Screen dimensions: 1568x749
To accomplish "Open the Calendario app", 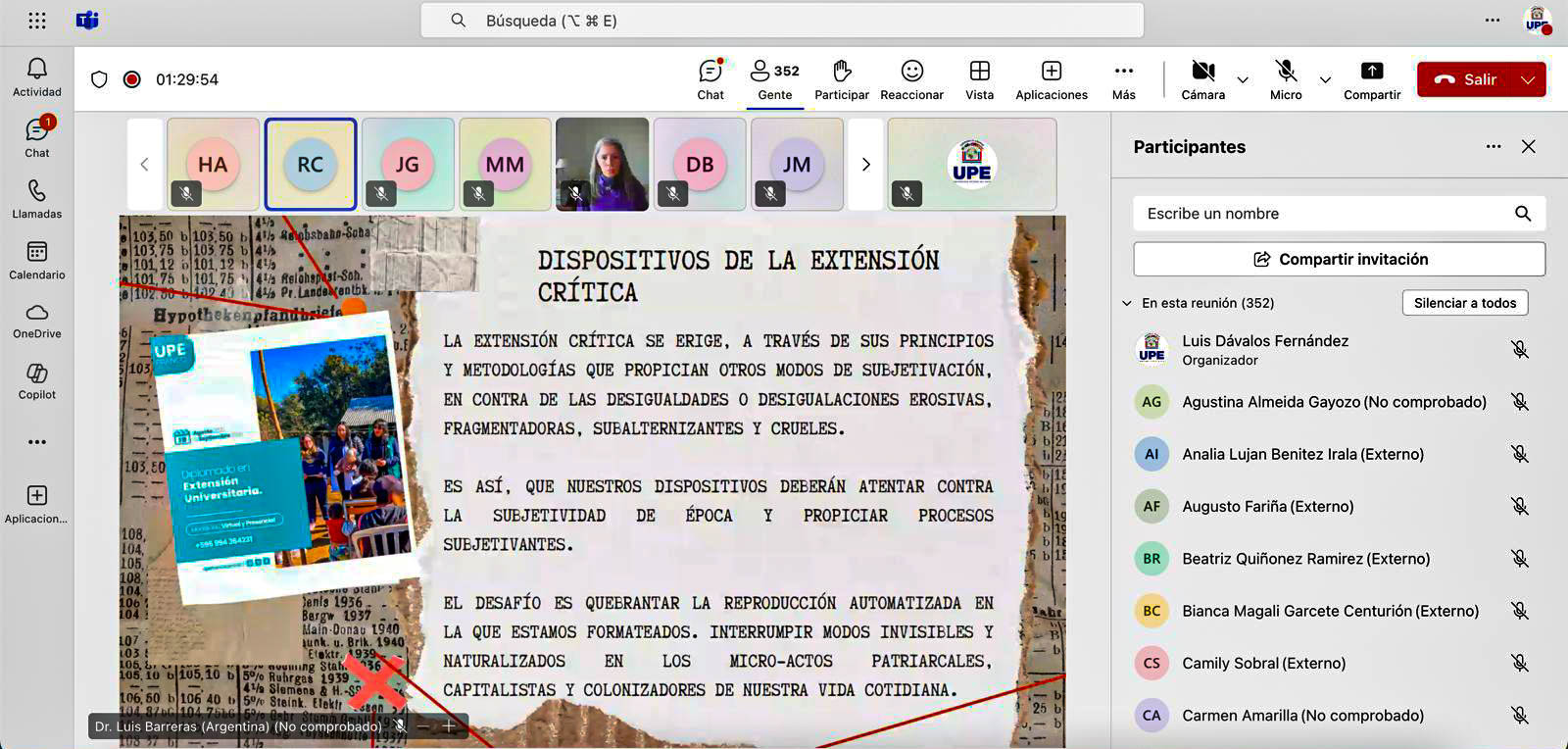I will pos(37,261).
